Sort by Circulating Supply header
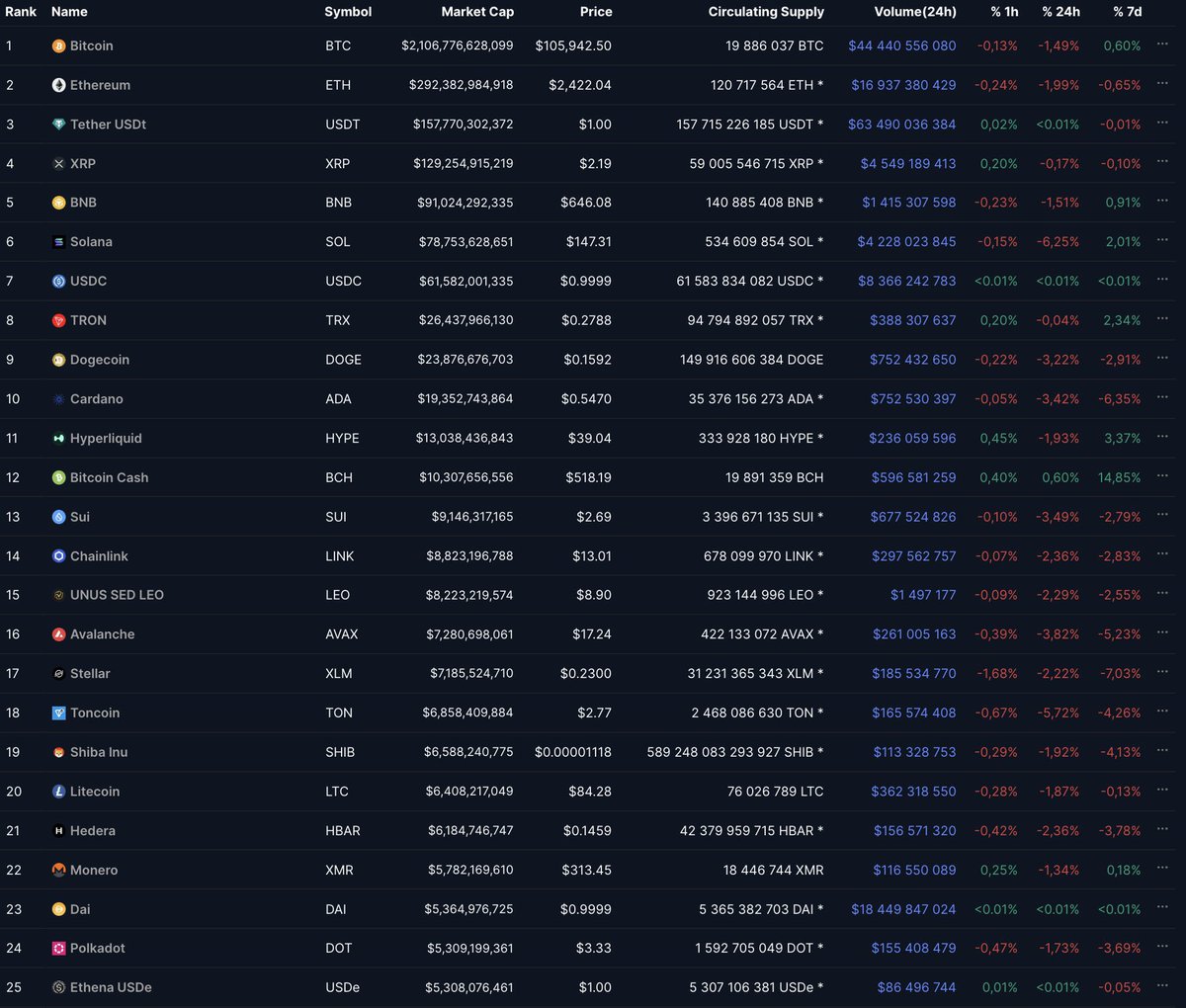The width and height of the screenshot is (1186, 1008). 766,12
